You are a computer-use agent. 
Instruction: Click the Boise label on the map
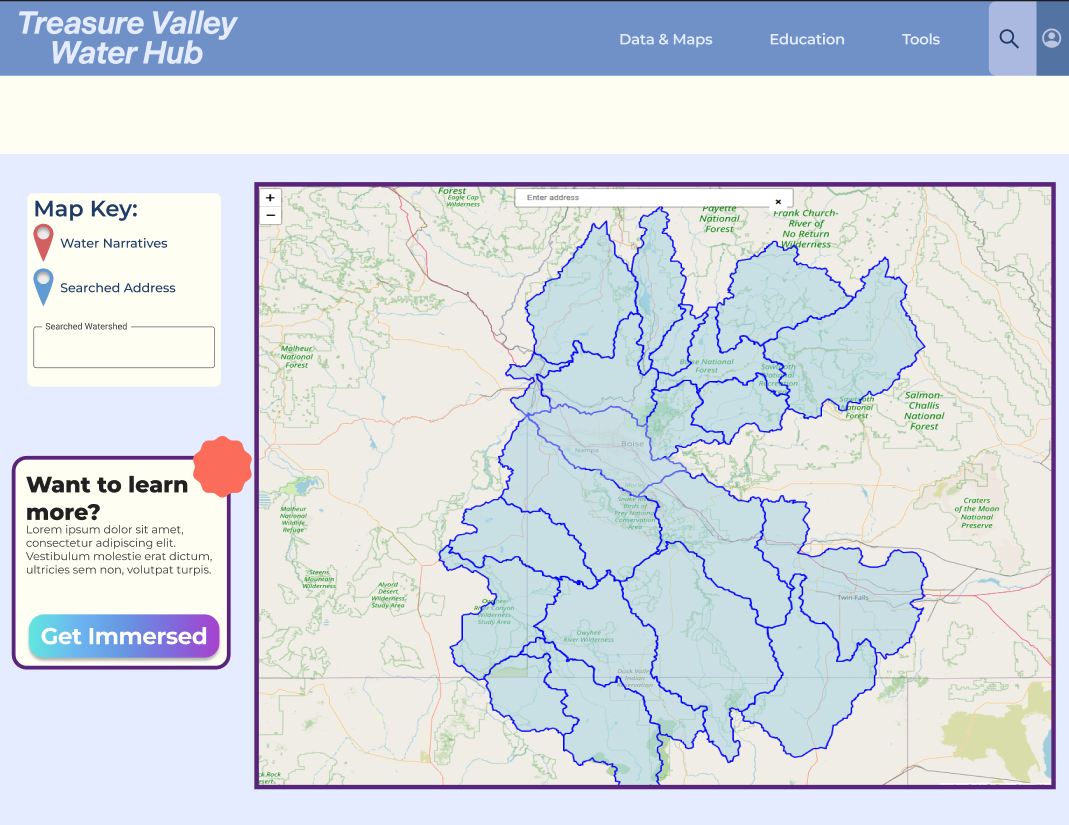pos(632,444)
